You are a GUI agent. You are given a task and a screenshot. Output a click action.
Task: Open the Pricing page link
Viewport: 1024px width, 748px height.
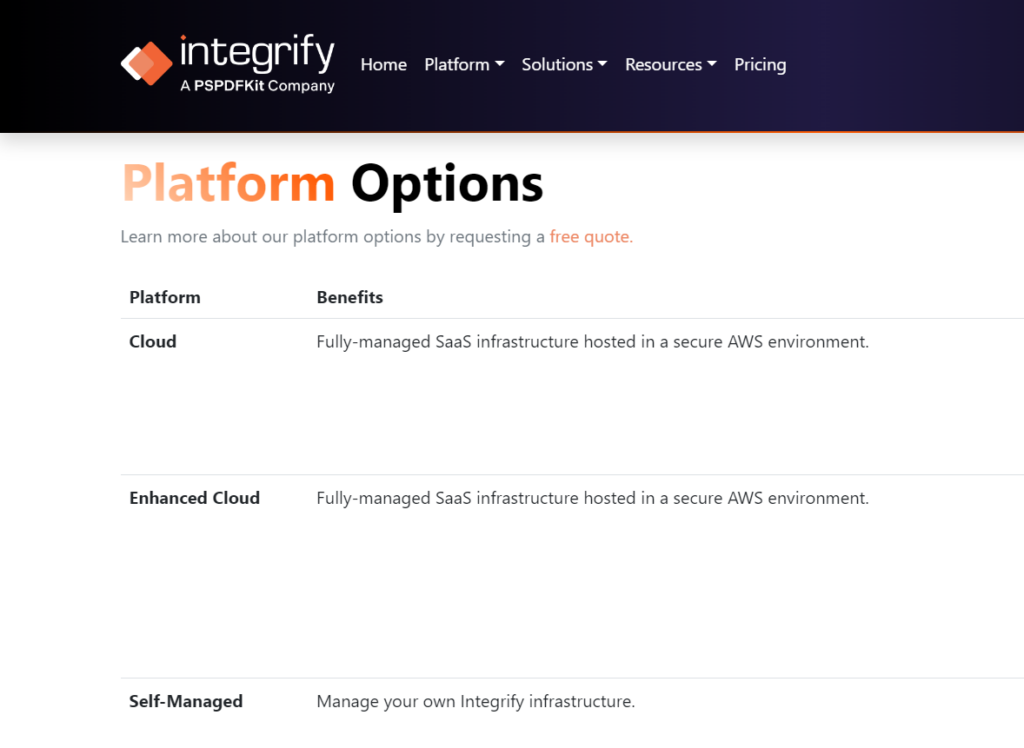pyautogui.click(x=760, y=65)
